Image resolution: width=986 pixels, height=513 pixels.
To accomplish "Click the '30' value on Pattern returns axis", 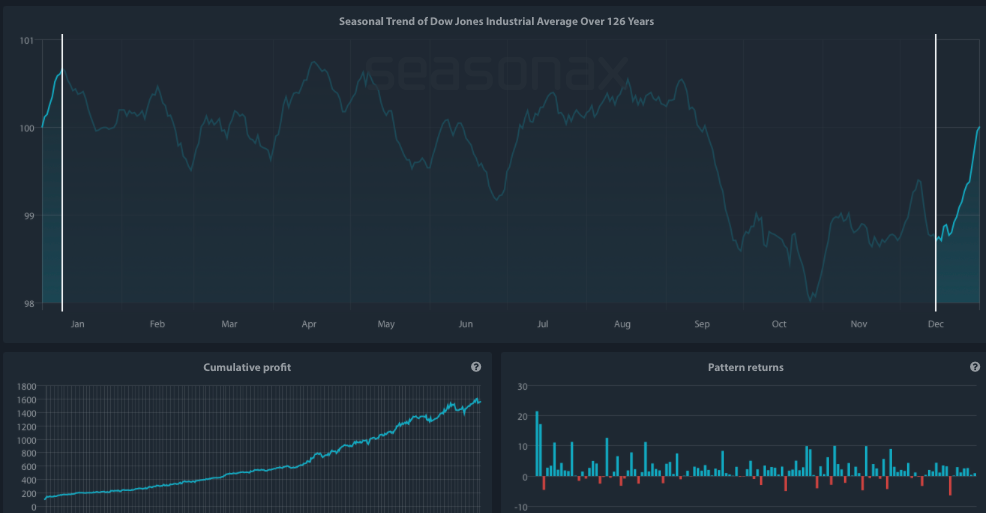I will (x=522, y=387).
